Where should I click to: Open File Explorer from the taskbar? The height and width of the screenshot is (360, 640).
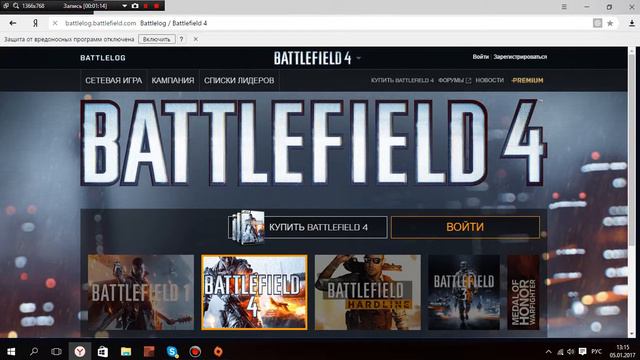click(126, 351)
